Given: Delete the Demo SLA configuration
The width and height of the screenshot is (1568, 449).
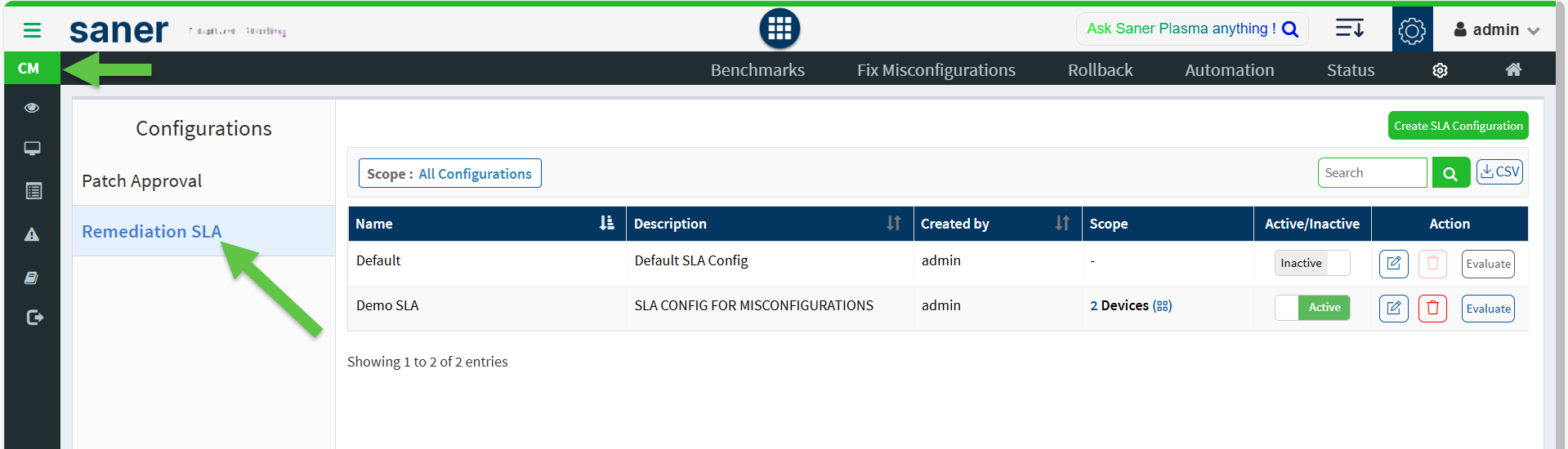Looking at the screenshot, I should pos(1432,309).
